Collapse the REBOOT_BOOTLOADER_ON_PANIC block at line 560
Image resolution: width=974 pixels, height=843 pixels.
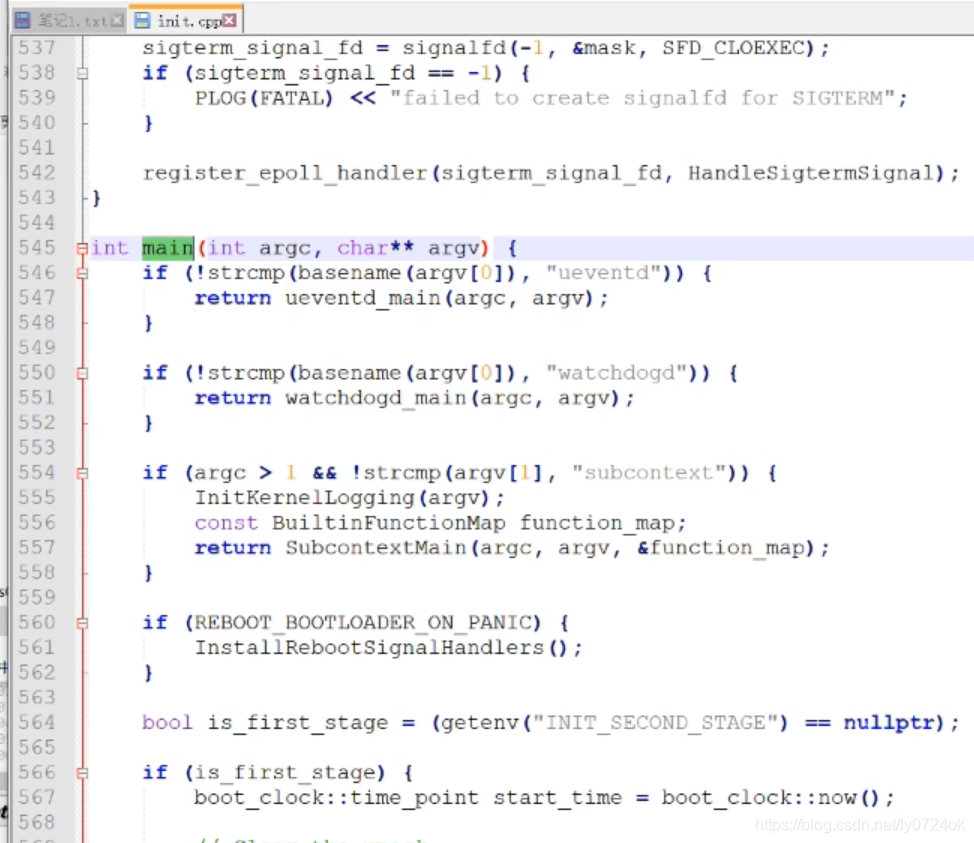pyautogui.click(x=82, y=623)
